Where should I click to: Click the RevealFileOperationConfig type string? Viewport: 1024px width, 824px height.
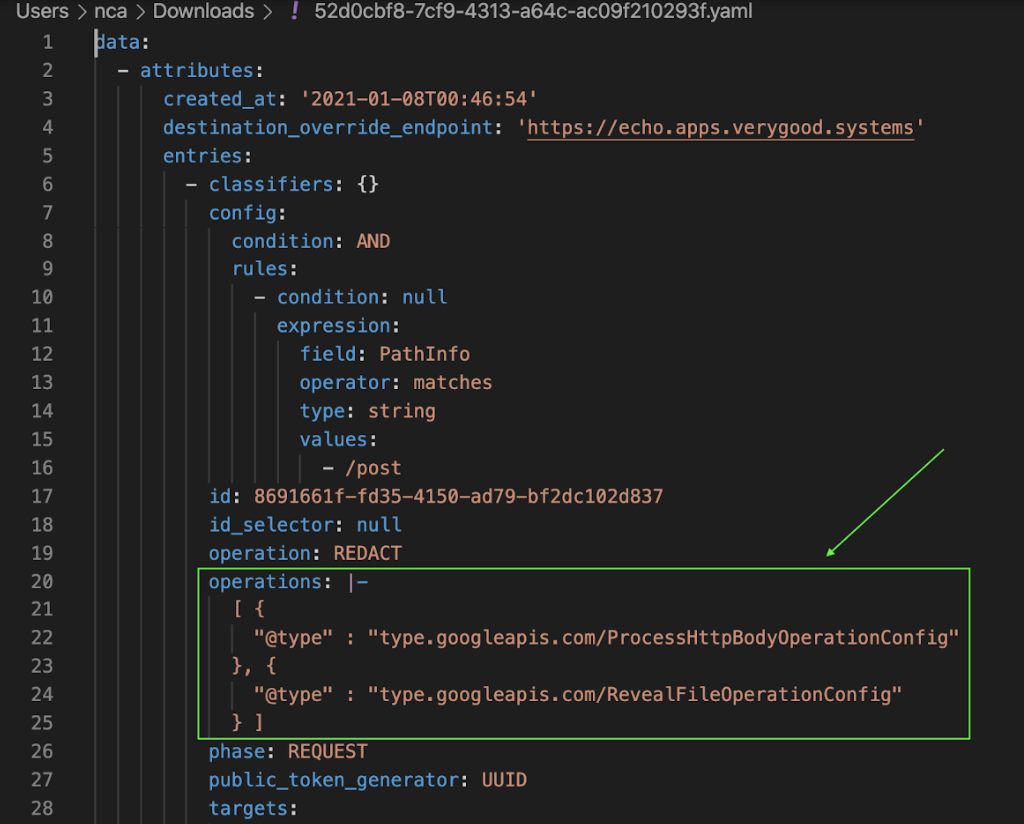(x=635, y=694)
